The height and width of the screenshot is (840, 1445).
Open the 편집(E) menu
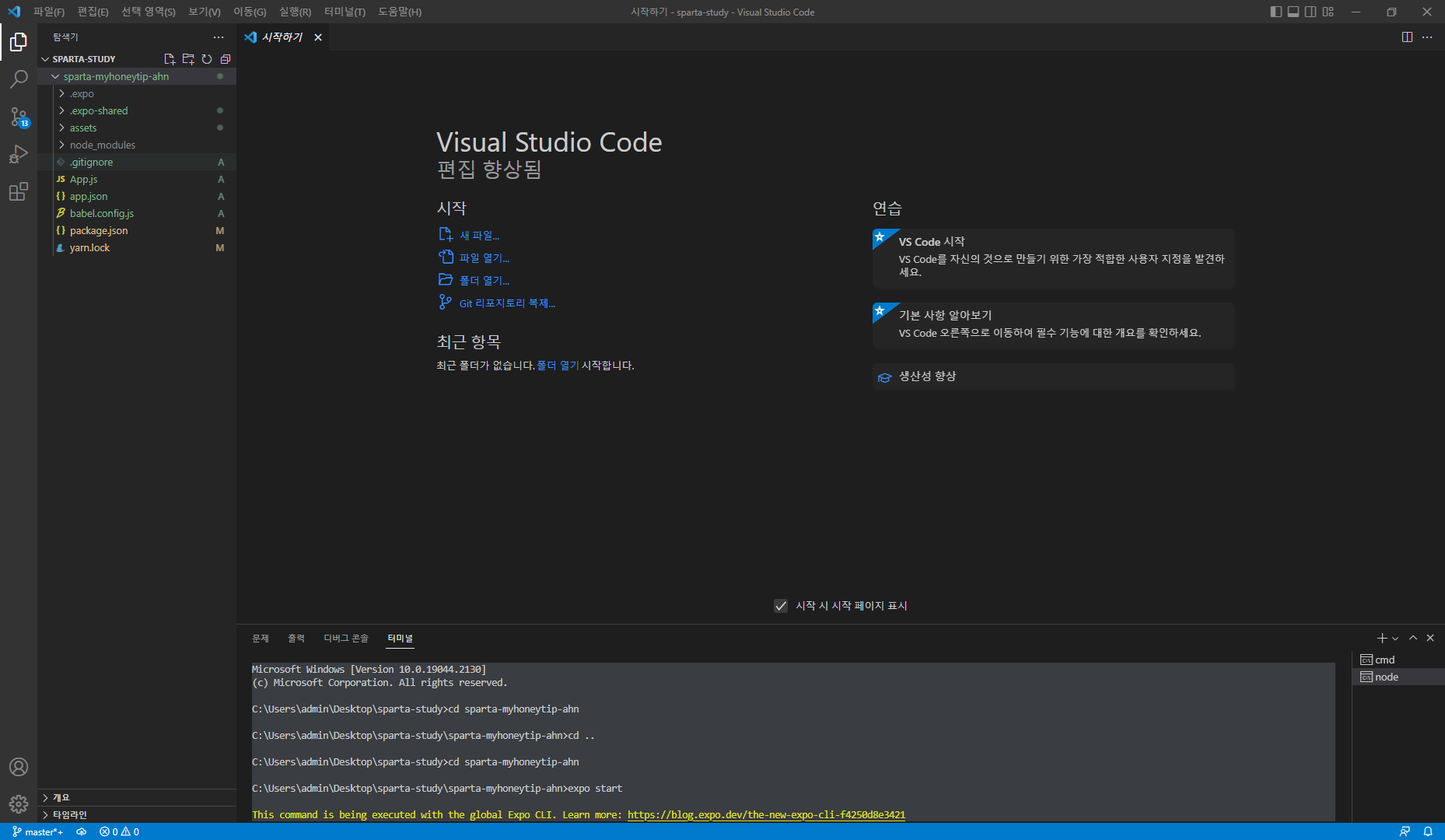93,12
